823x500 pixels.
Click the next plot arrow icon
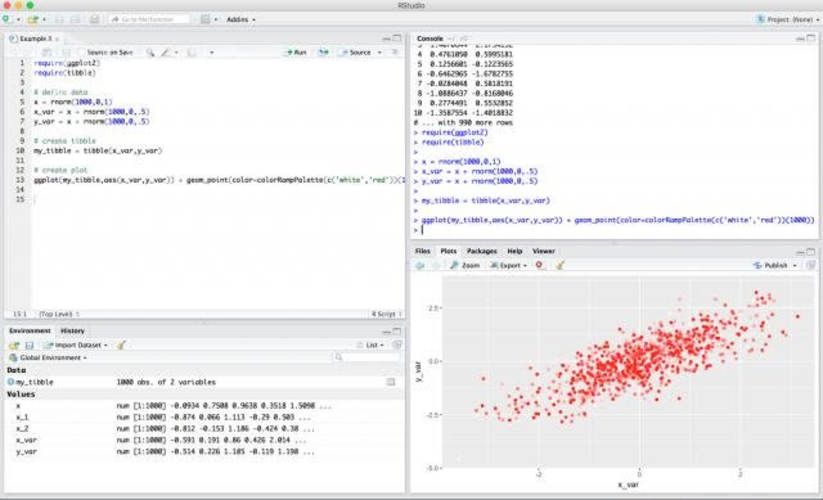click(435, 265)
